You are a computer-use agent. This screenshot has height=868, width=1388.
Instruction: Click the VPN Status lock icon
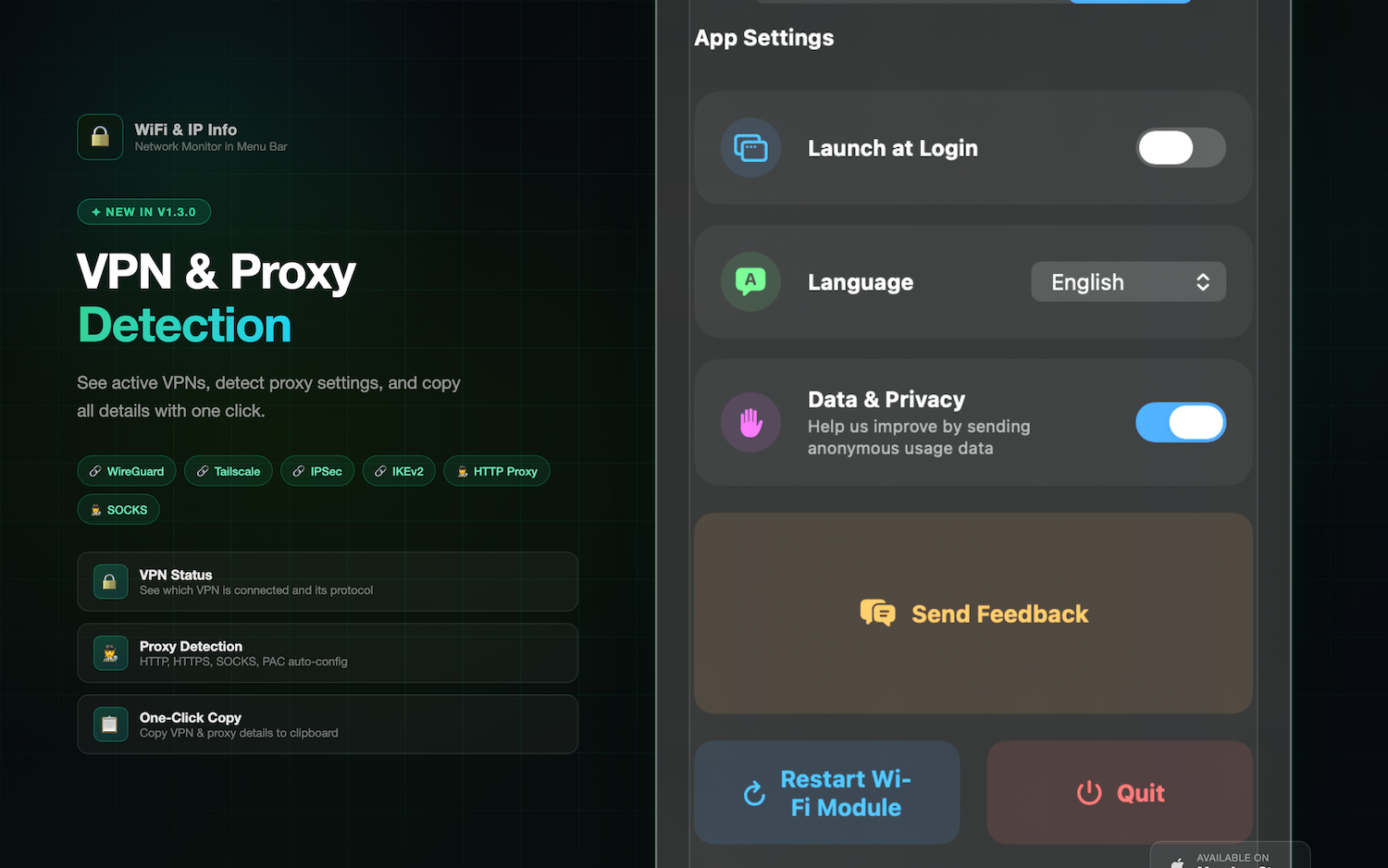tap(110, 582)
